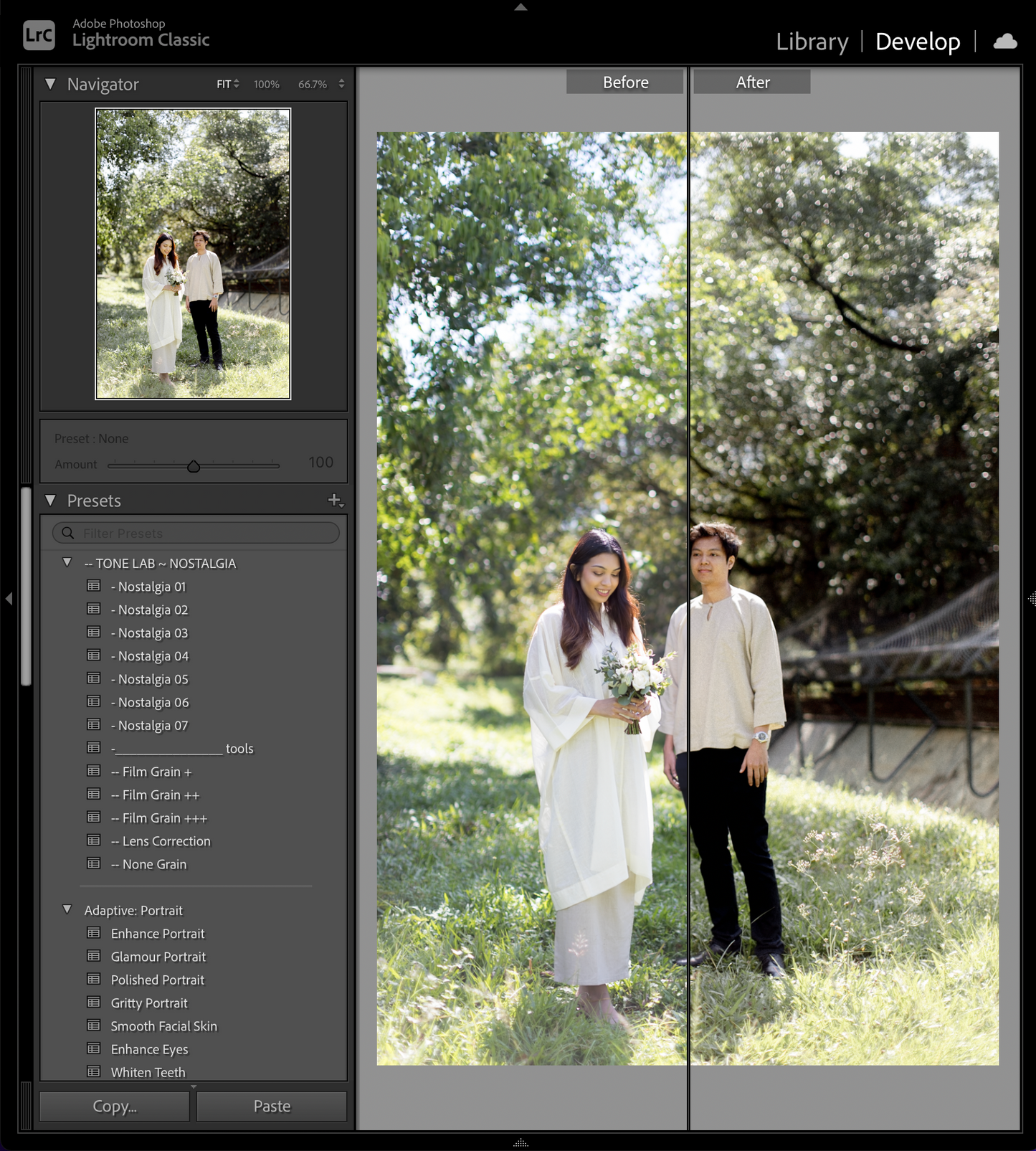Click preset icon beside Enhance Eyes

(94, 1048)
